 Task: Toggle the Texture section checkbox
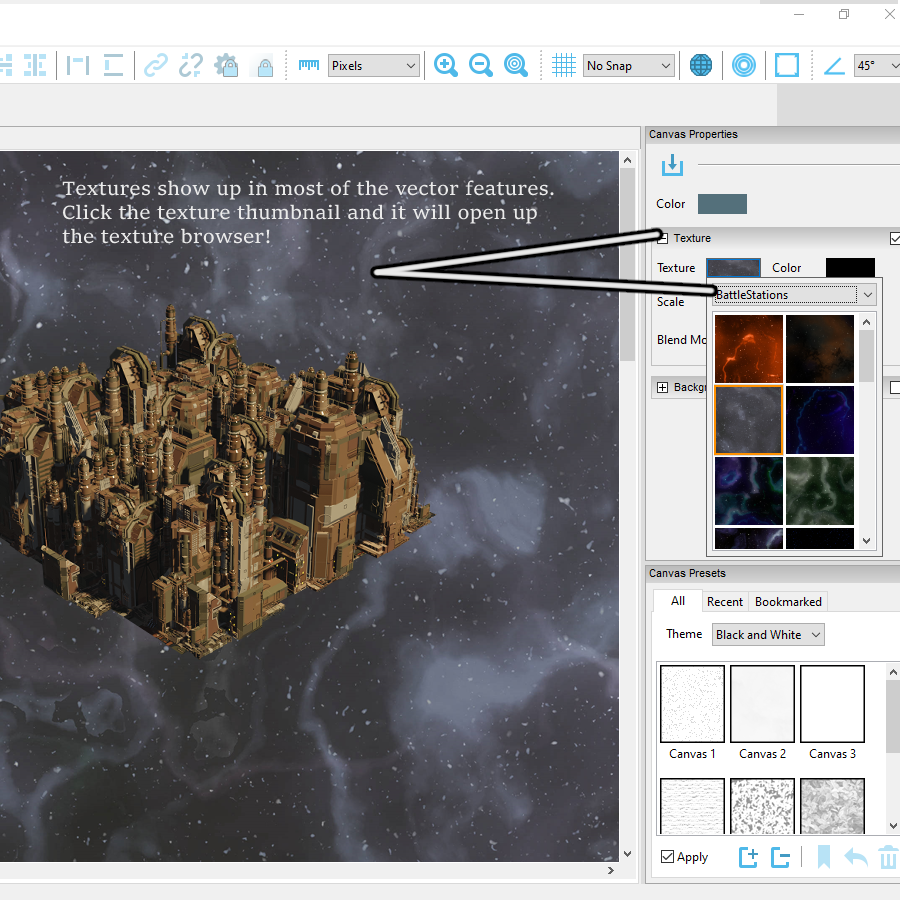pyautogui.click(x=895, y=238)
